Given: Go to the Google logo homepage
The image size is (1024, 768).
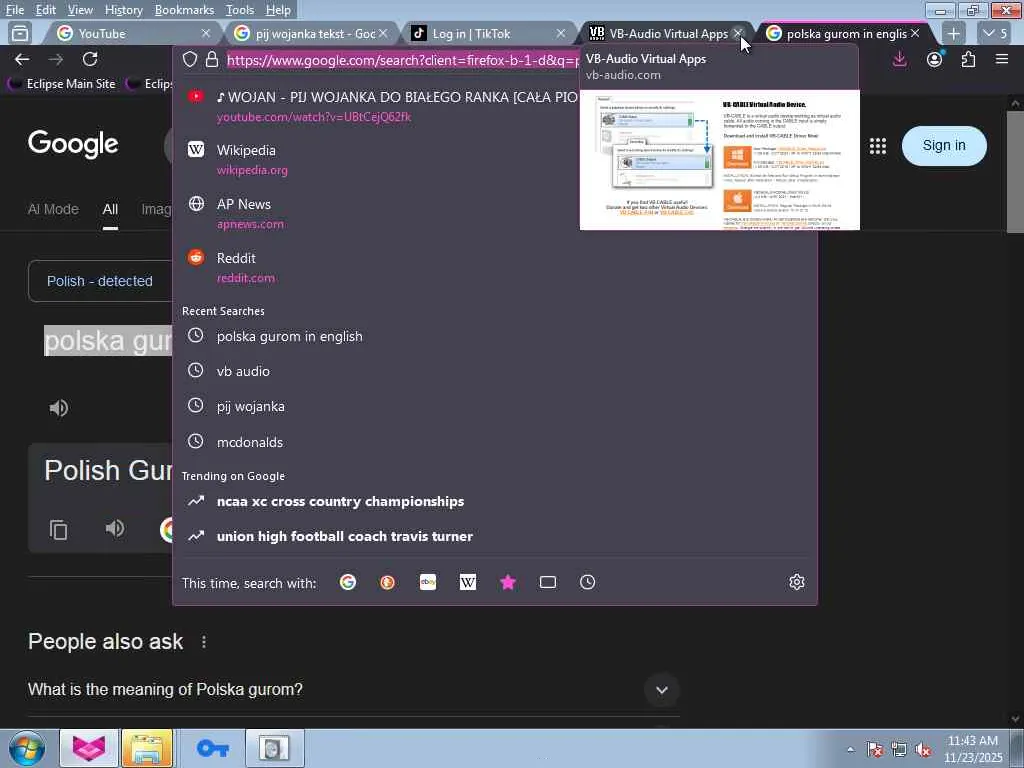Looking at the screenshot, I should pyautogui.click(x=73, y=144).
